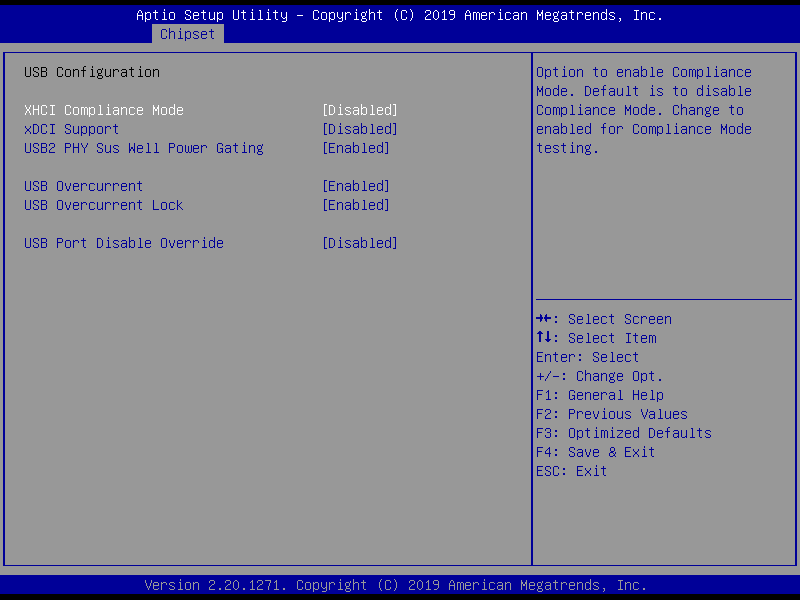Toggle the USB Overcurrent Enabled value

click(356, 186)
